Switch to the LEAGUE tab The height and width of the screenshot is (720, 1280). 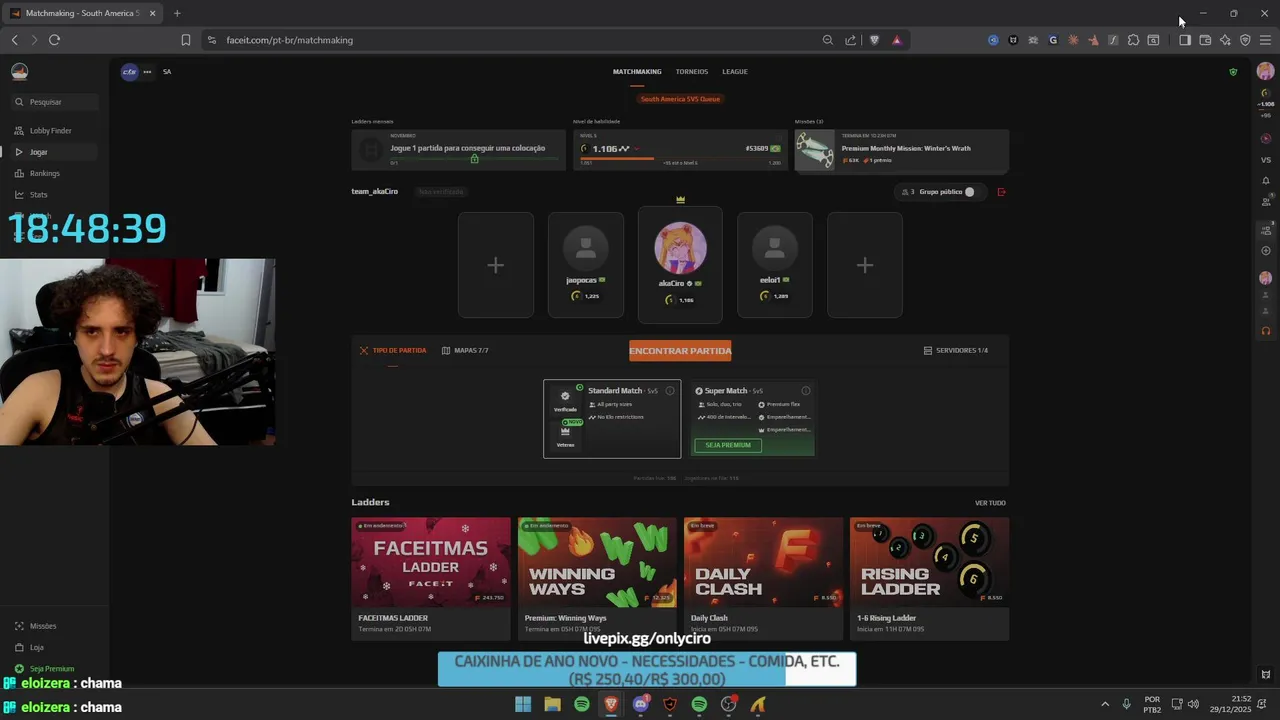coord(734,72)
